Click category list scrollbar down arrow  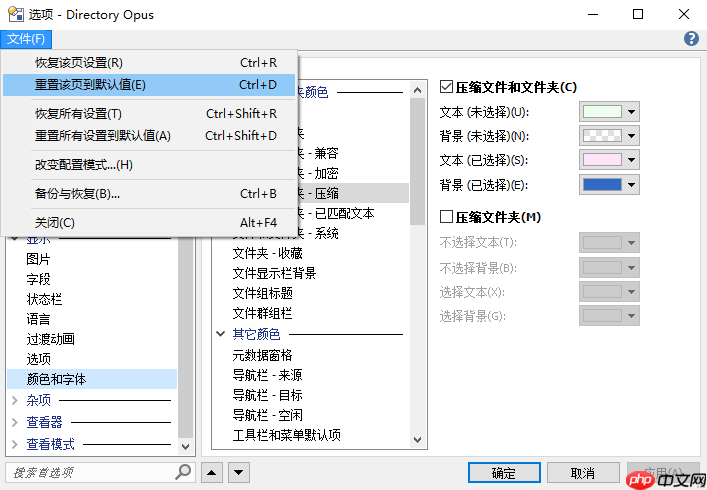(x=185, y=446)
